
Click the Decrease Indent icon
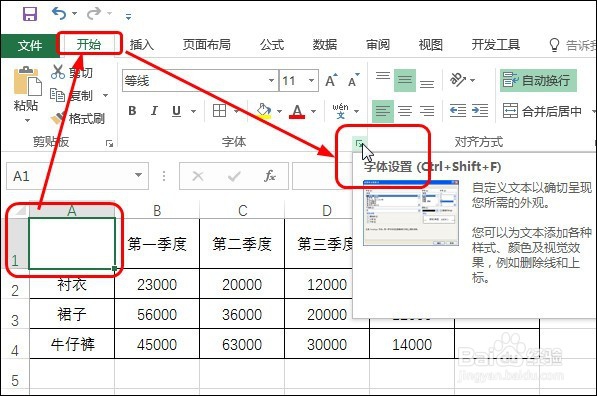[458, 111]
